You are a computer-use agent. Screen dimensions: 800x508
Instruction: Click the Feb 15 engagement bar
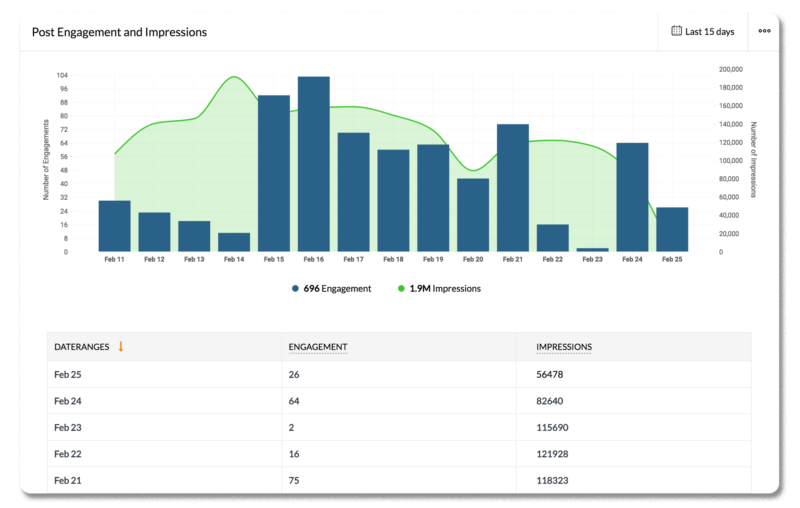pos(274,173)
